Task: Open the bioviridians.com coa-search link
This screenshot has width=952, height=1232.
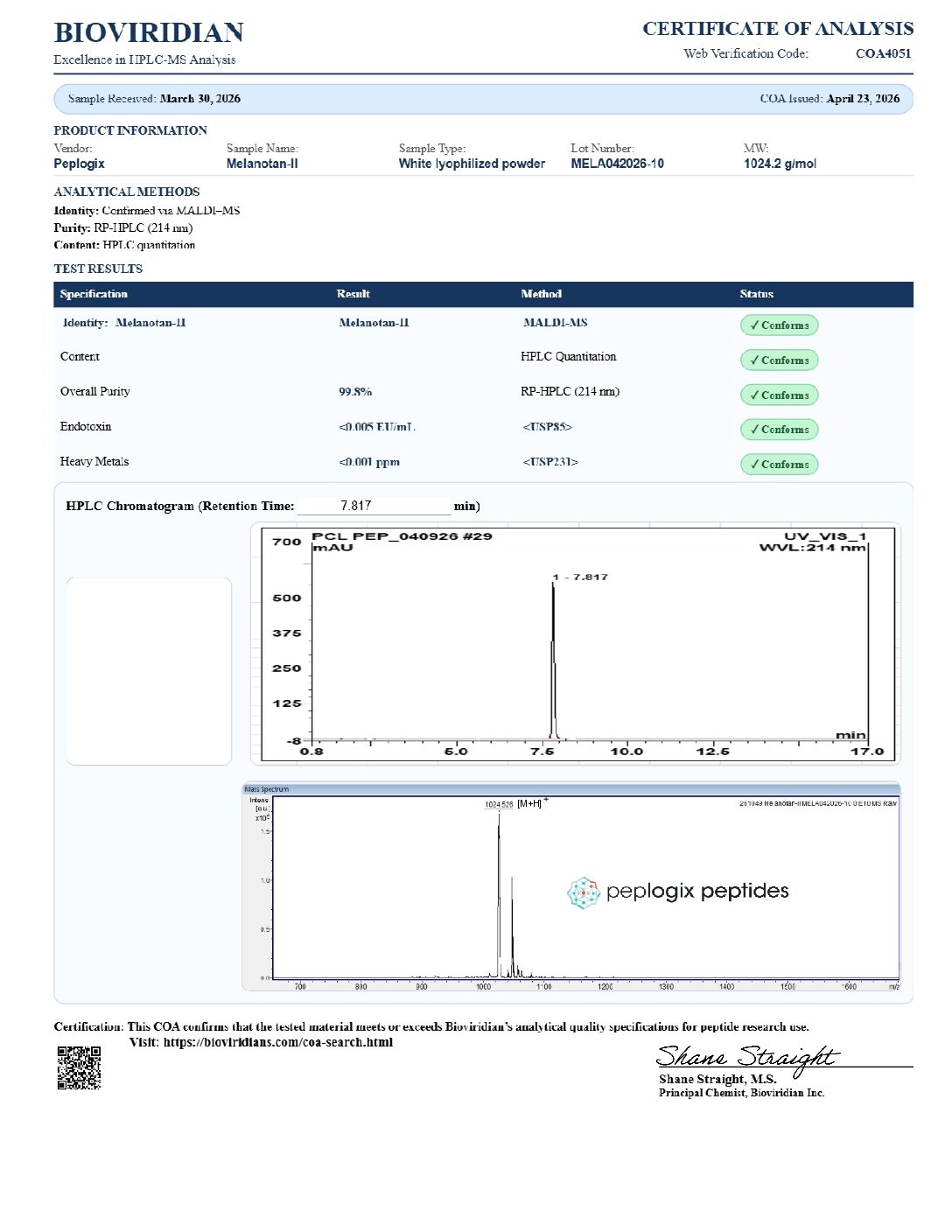Action: (277, 1042)
